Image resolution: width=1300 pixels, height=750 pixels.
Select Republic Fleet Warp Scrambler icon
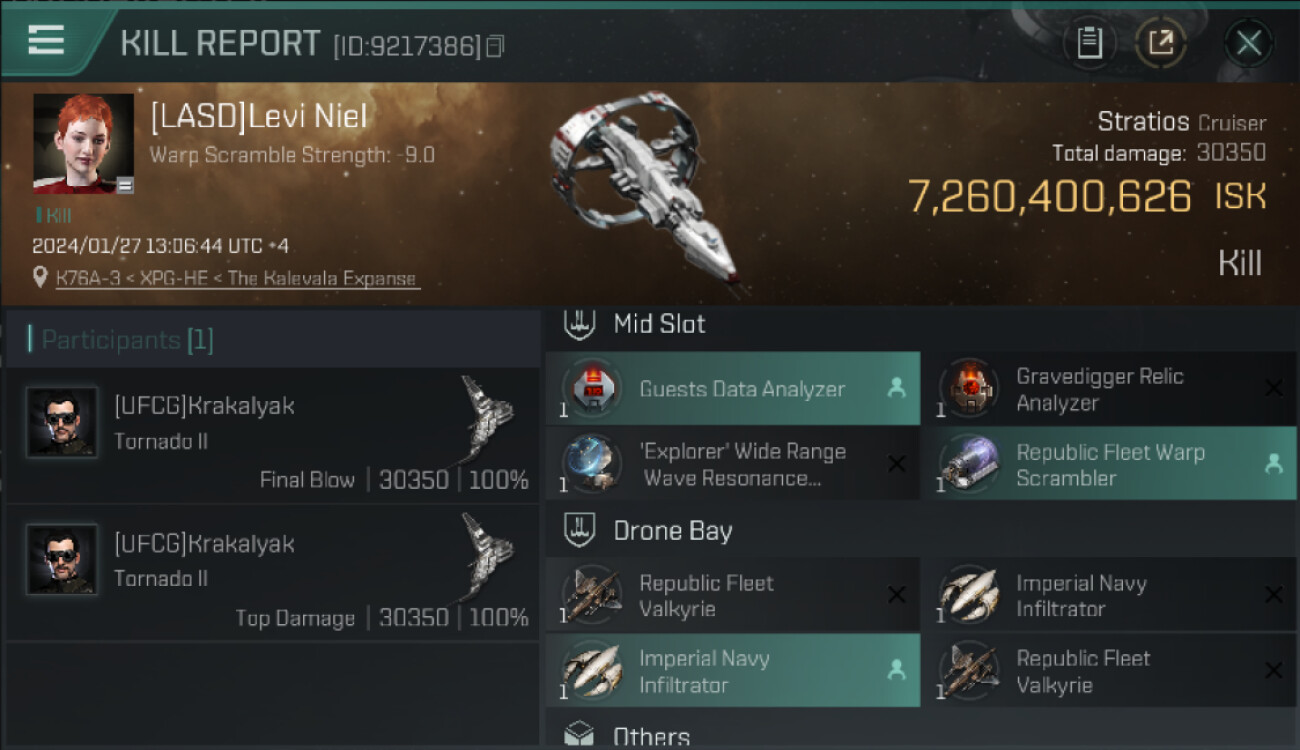(968, 464)
